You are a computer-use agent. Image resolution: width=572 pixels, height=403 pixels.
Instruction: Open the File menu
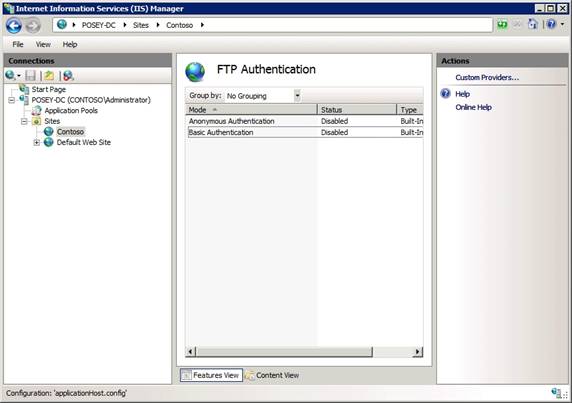18,44
